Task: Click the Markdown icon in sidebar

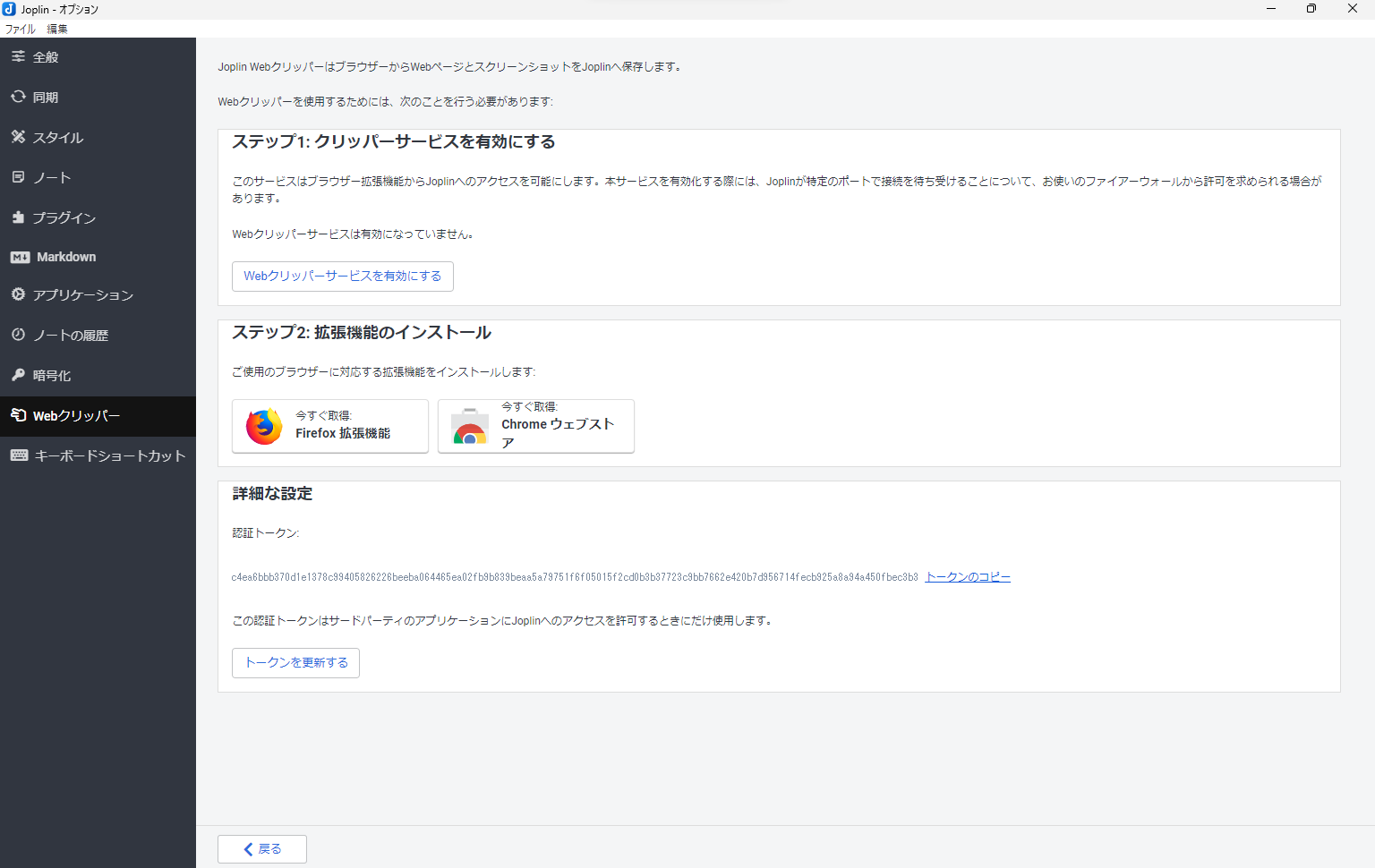Action: pos(20,257)
